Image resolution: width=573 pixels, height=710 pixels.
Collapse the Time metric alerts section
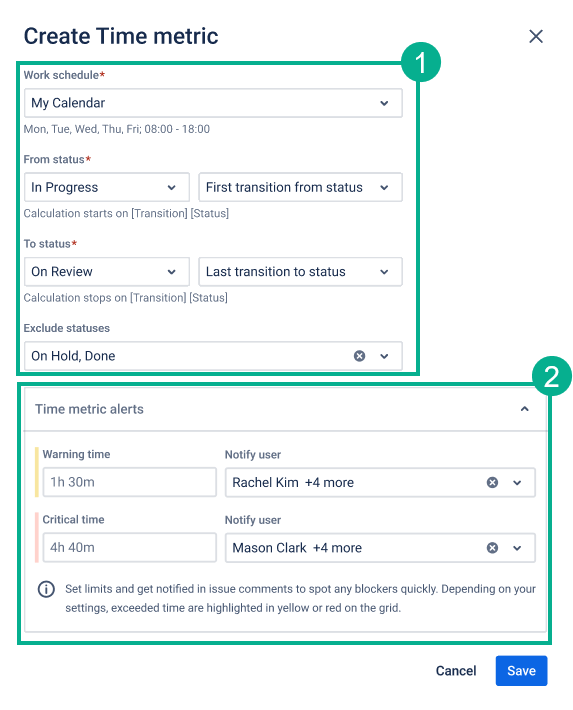click(x=525, y=409)
